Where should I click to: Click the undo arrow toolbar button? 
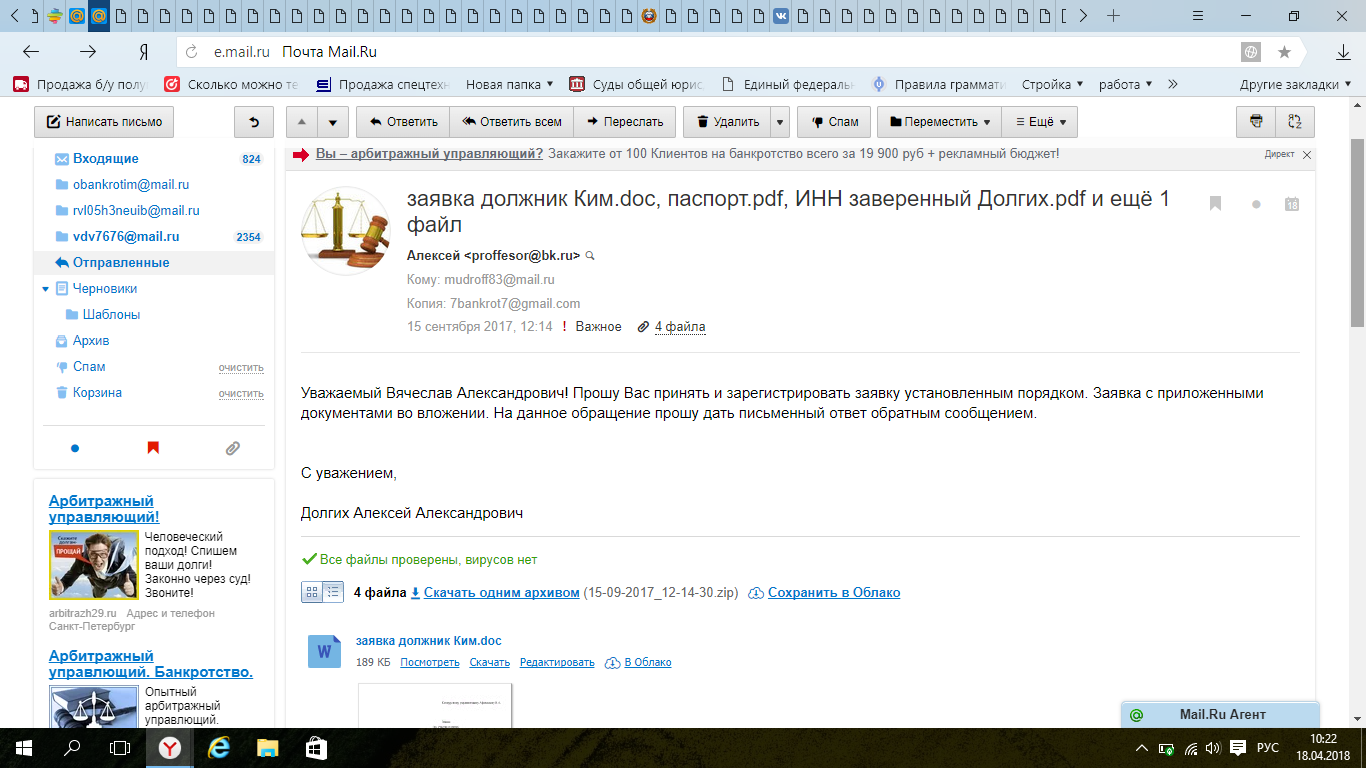[x=254, y=122]
